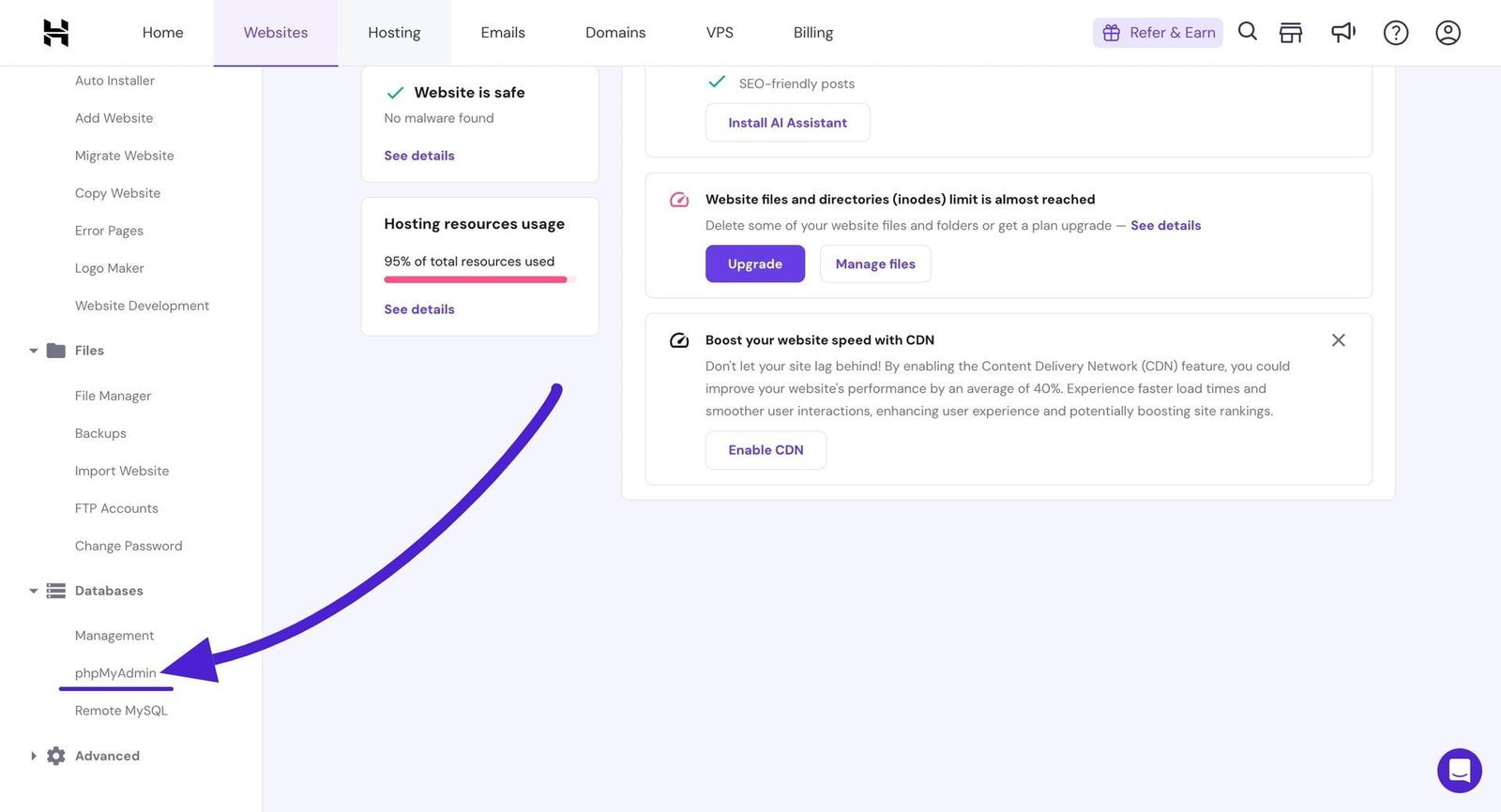Go to the Domains tab

click(615, 33)
